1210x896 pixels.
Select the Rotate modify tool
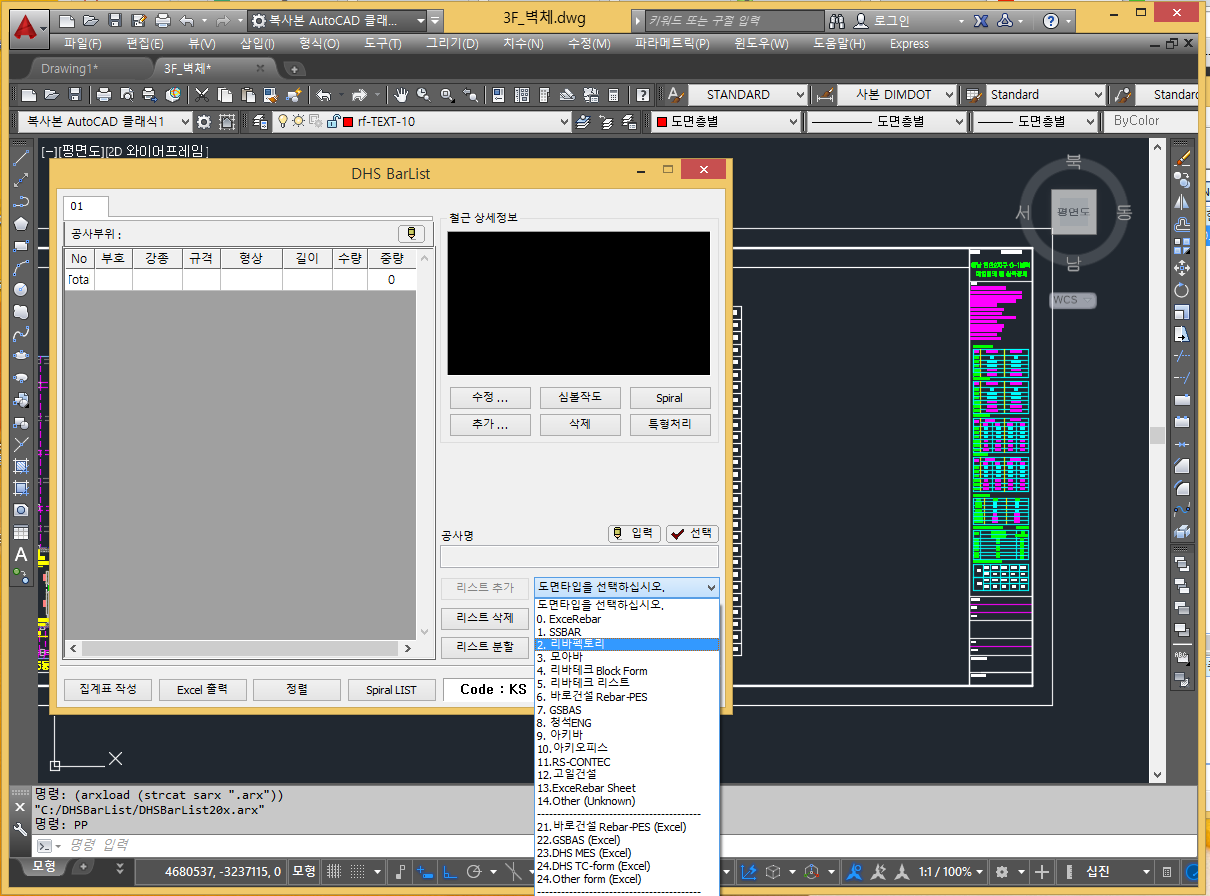[1182, 290]
